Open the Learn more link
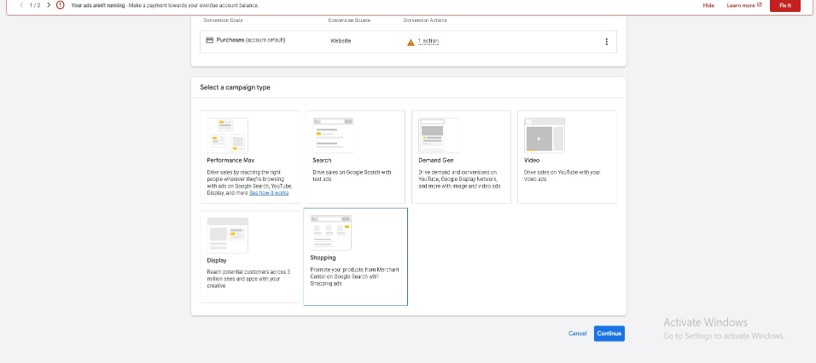Image resolution: width=816 pixels, height=363 pixels. 744,5
